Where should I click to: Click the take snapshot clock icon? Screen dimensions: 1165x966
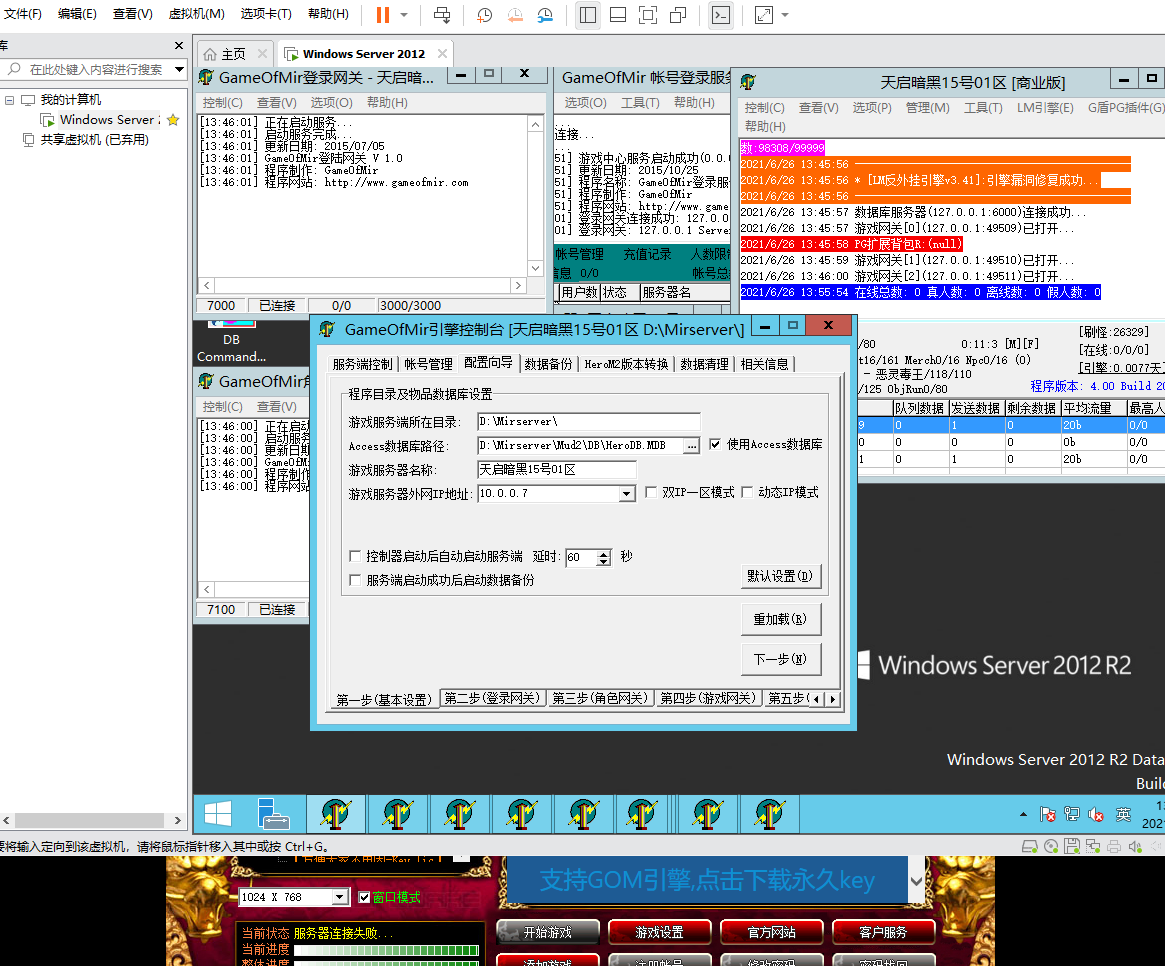coord(484,15)
